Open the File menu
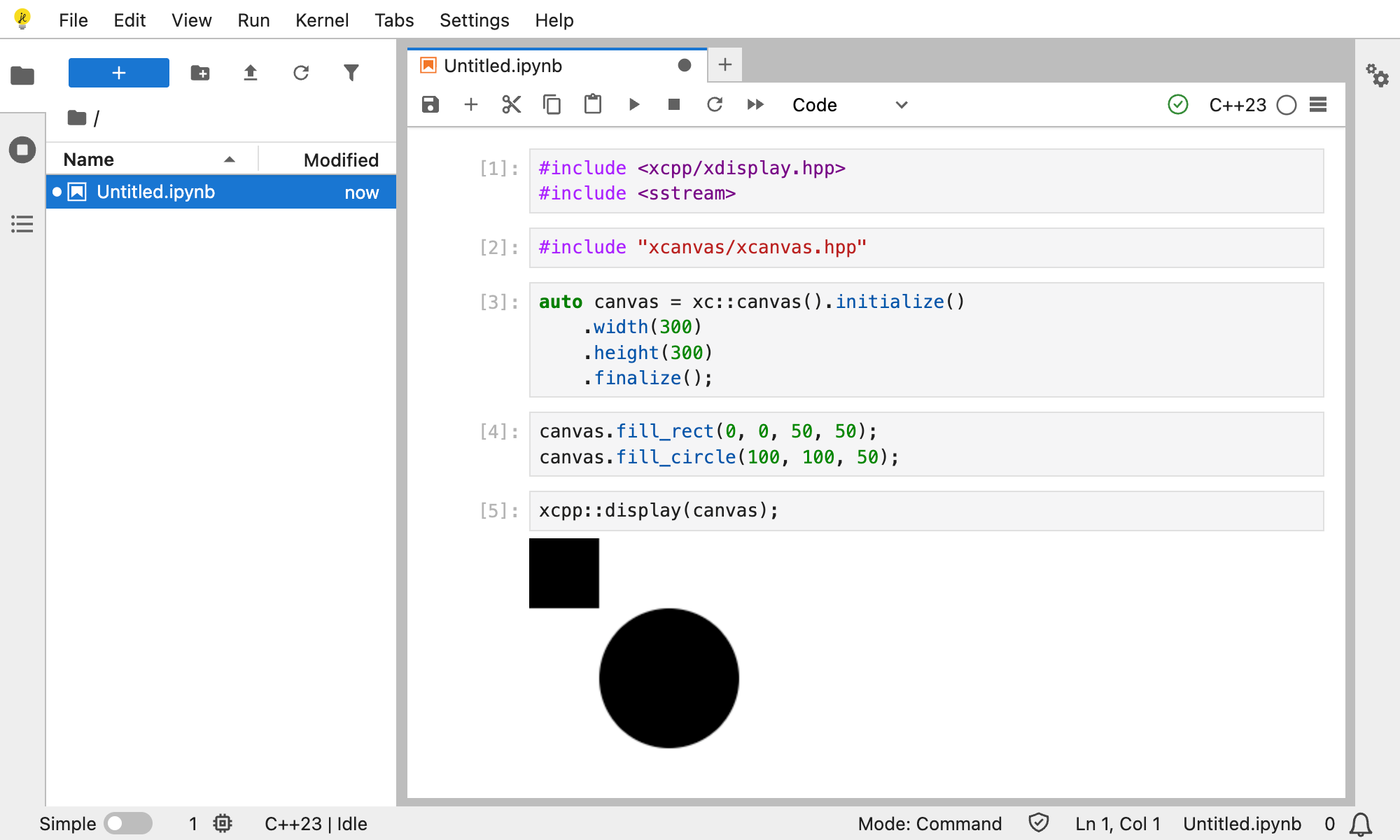The width and height of the screenshot is (1400, 840). tap(73, 20)
